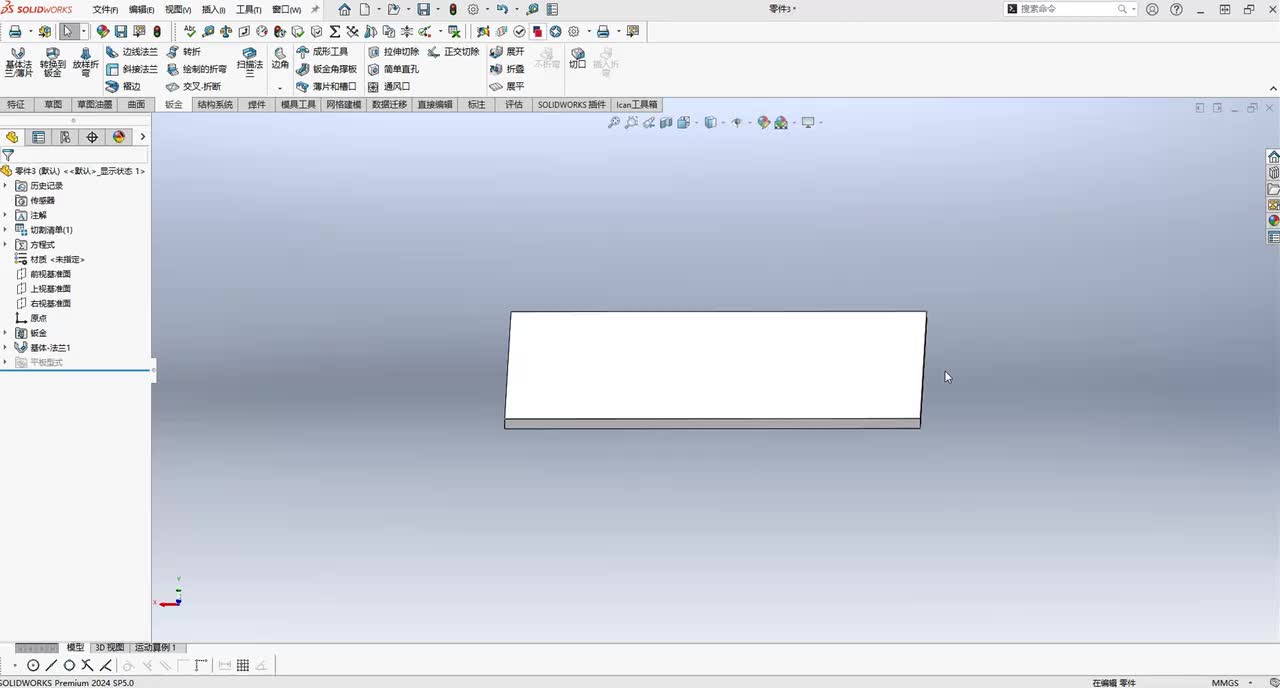Click the Rebuild traffic light icon
This screenshot has width=1280, height=688.
453,9
